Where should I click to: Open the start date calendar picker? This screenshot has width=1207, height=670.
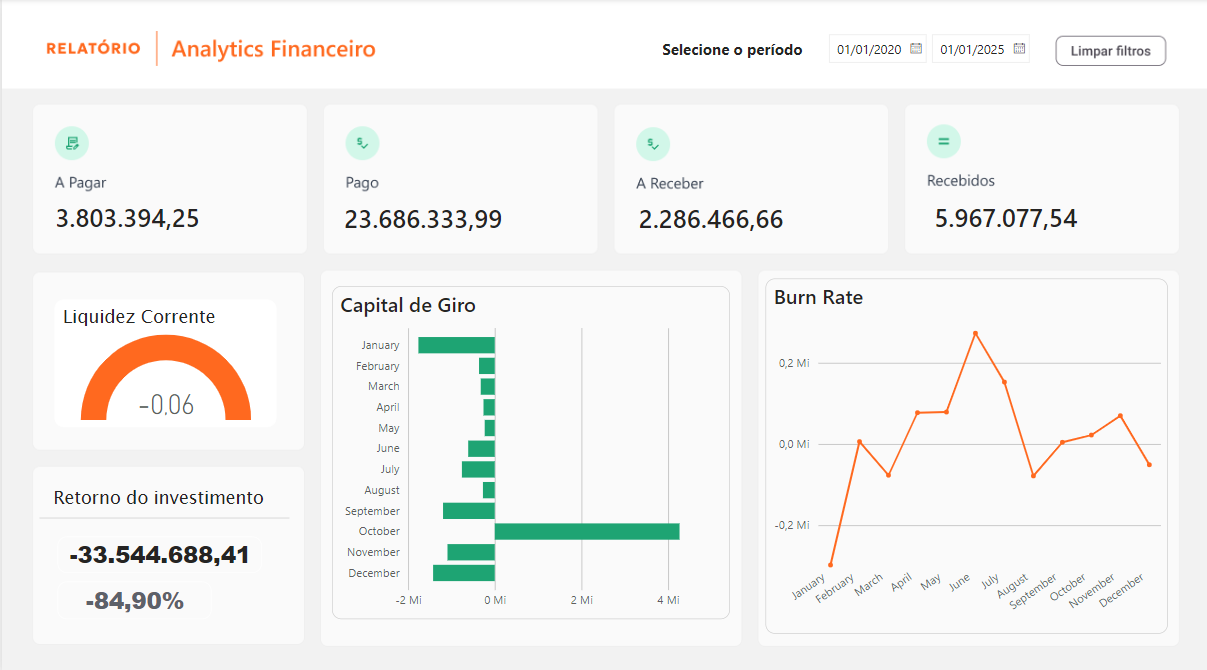click(x=916, y=48)
